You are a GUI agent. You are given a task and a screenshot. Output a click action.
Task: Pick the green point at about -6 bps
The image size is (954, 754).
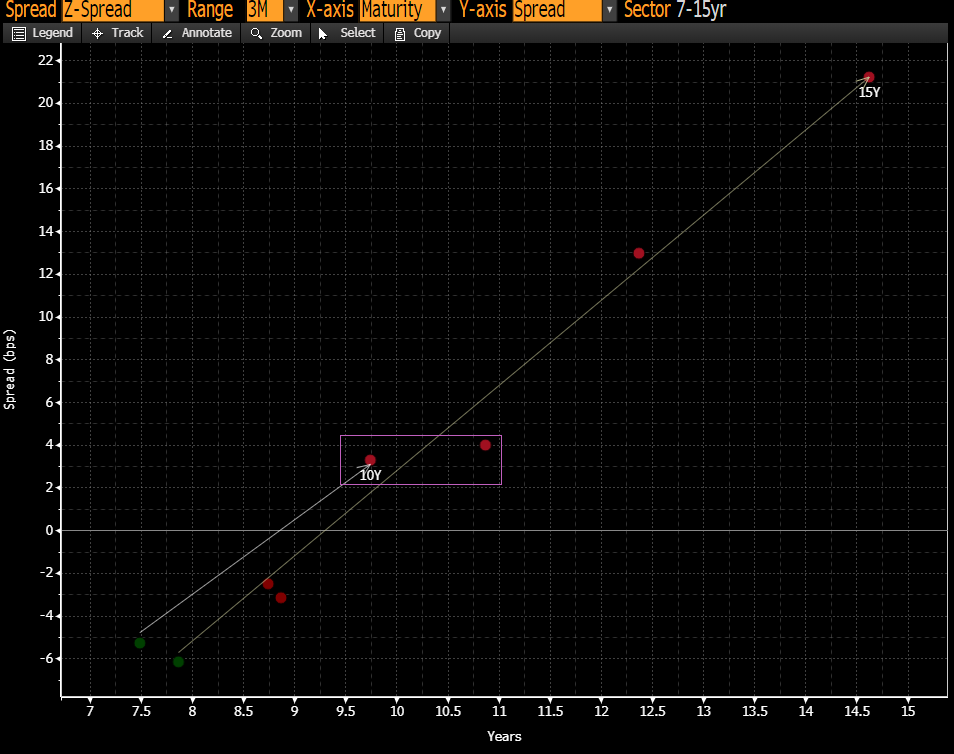178,661
